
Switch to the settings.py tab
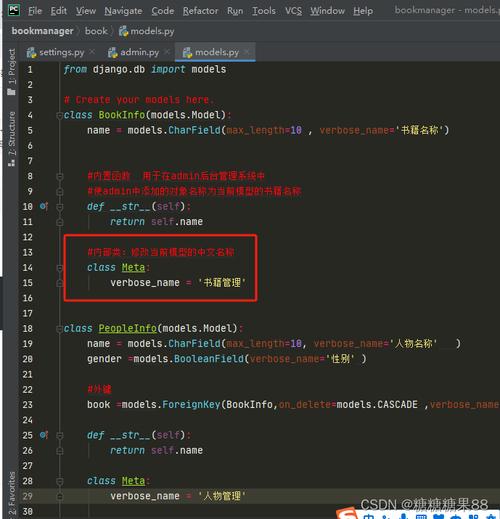62,52
